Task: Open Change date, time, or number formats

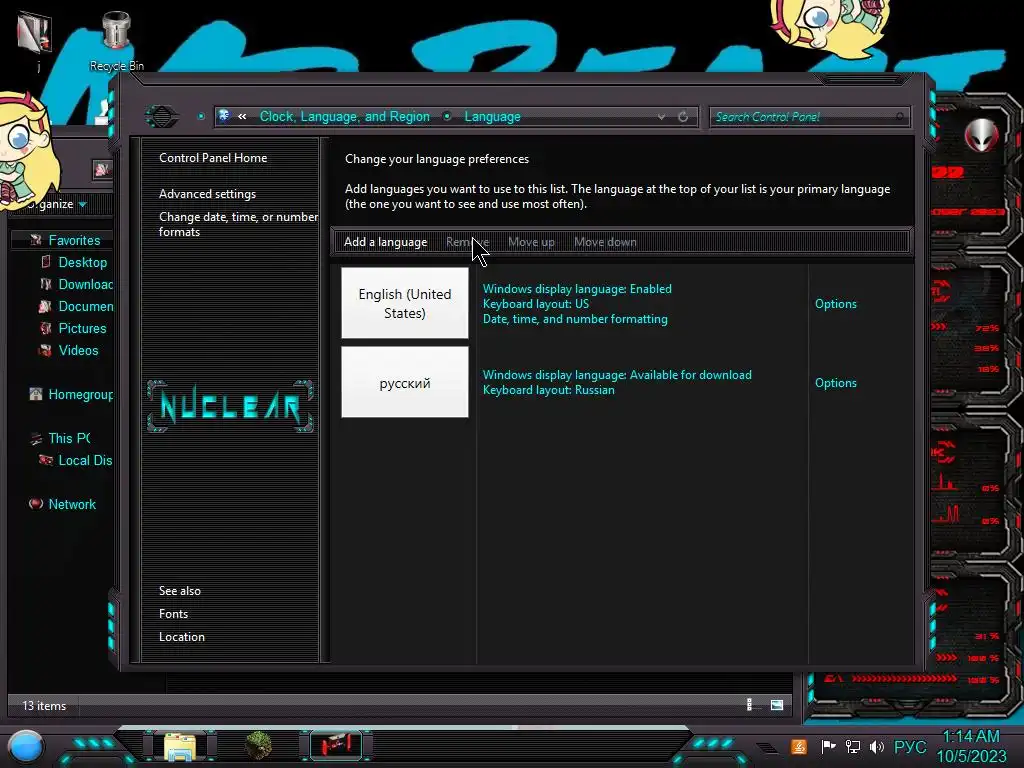Action: [x=238, y=224]
